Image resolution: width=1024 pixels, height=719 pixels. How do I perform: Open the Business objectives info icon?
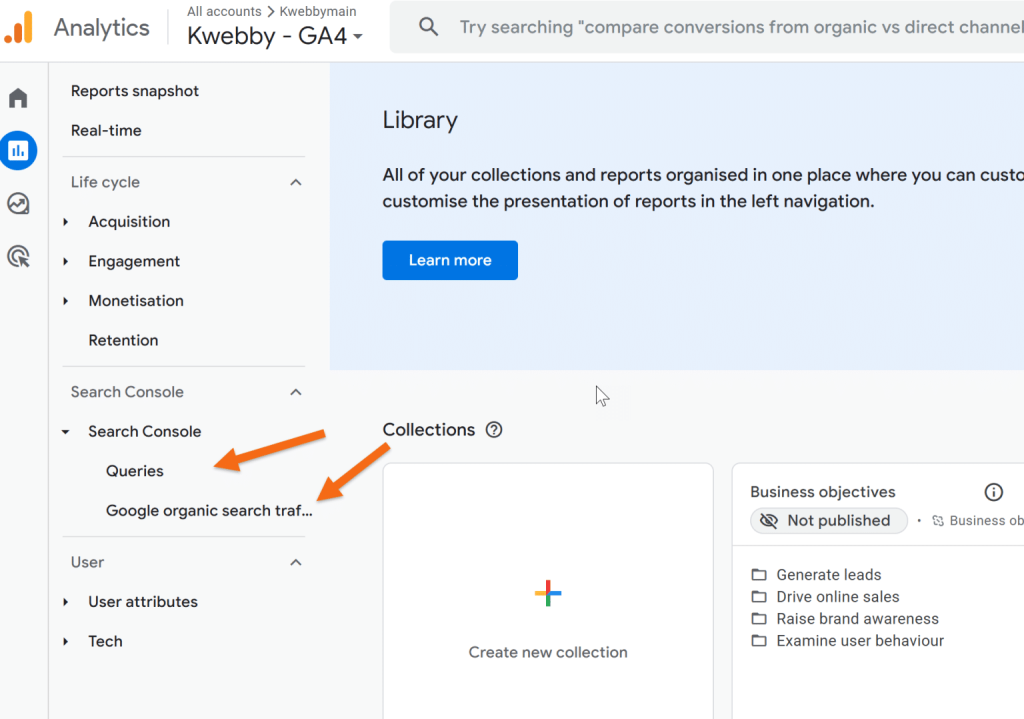coord(993,491)
